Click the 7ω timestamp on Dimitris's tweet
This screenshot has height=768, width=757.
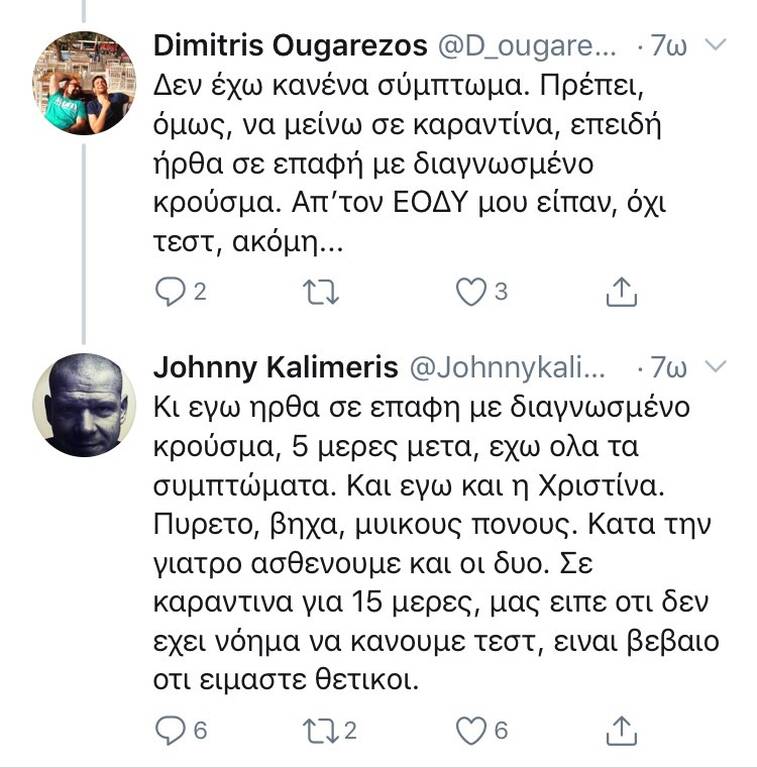pyautogui.click(x=667, y=46)
